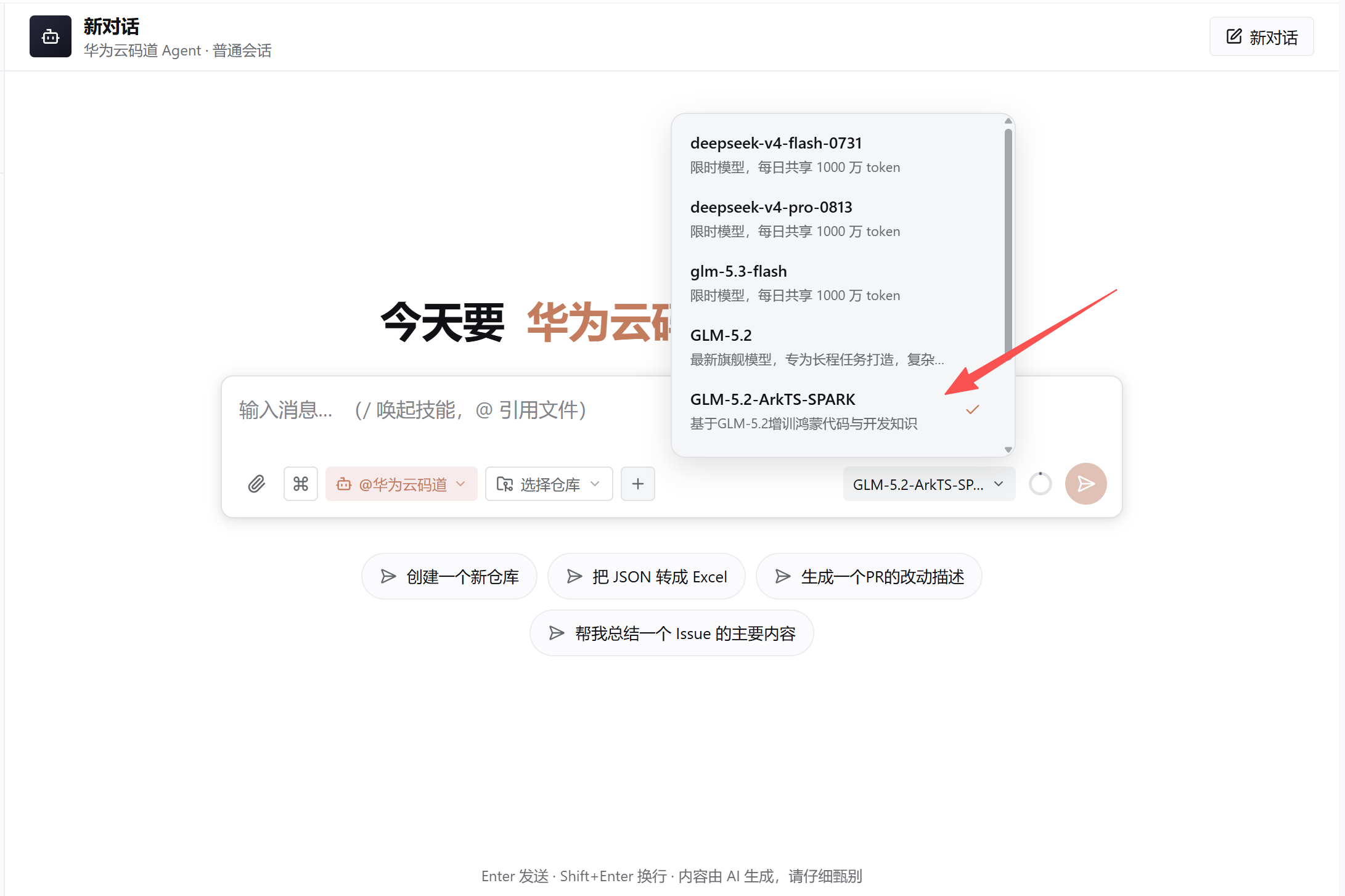The height and width of the screenshot is (896, 1345).
Task: Expand the GLM-5.2-ArkTS-SP... model selector
Action: [x=929, y=484]
